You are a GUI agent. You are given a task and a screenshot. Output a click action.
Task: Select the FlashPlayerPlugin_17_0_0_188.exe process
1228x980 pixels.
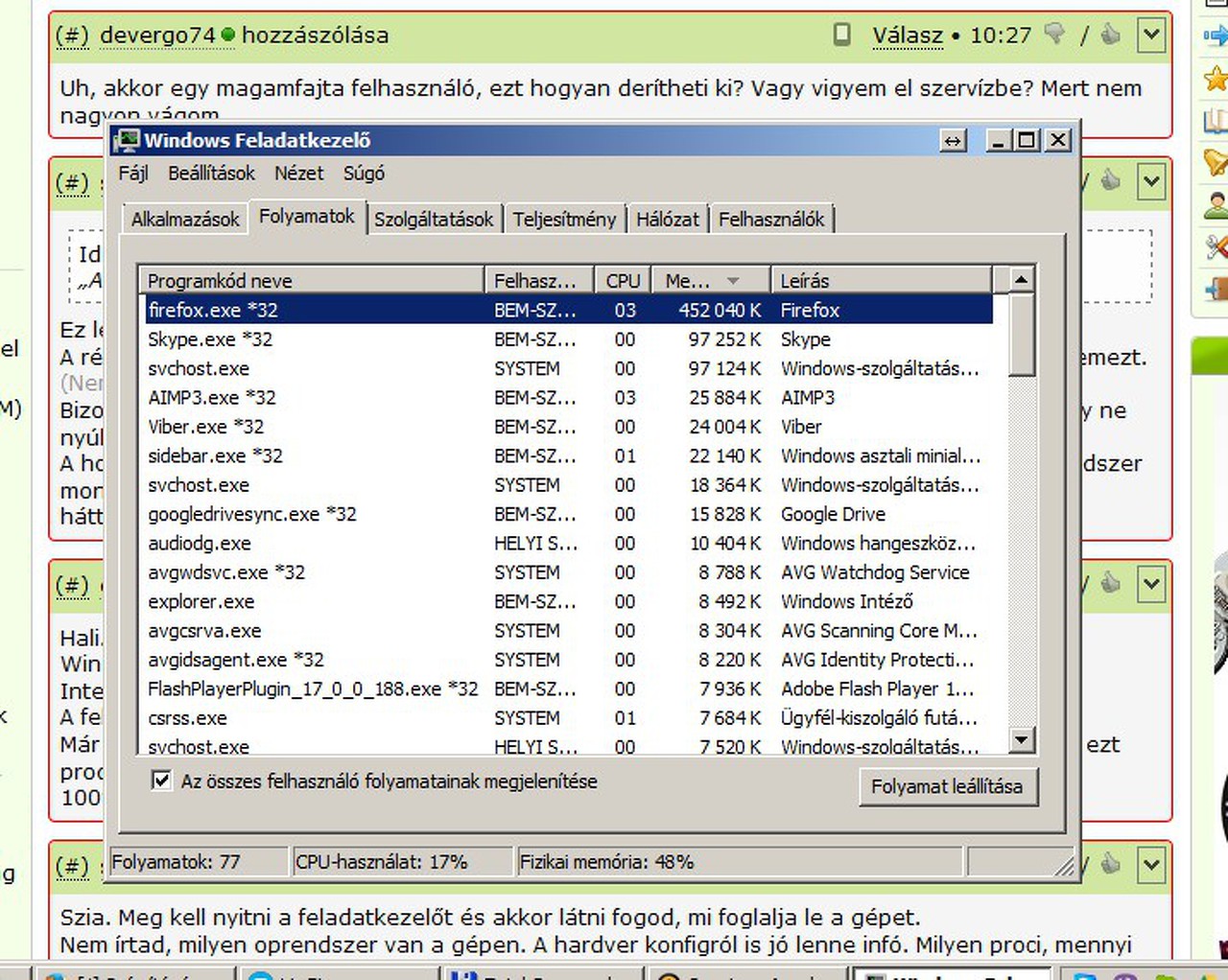[566, 688]
